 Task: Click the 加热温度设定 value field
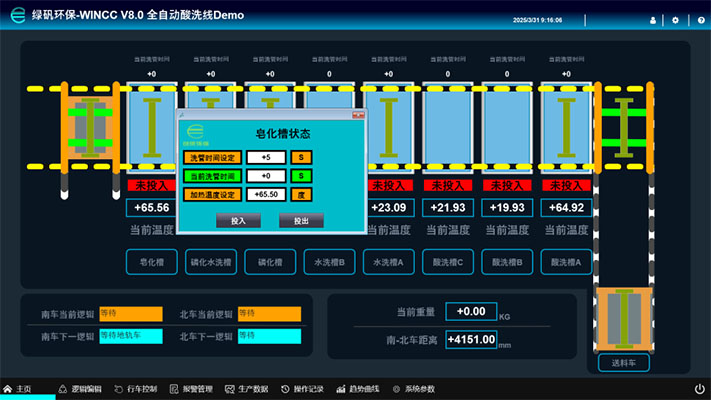point(265,194)
